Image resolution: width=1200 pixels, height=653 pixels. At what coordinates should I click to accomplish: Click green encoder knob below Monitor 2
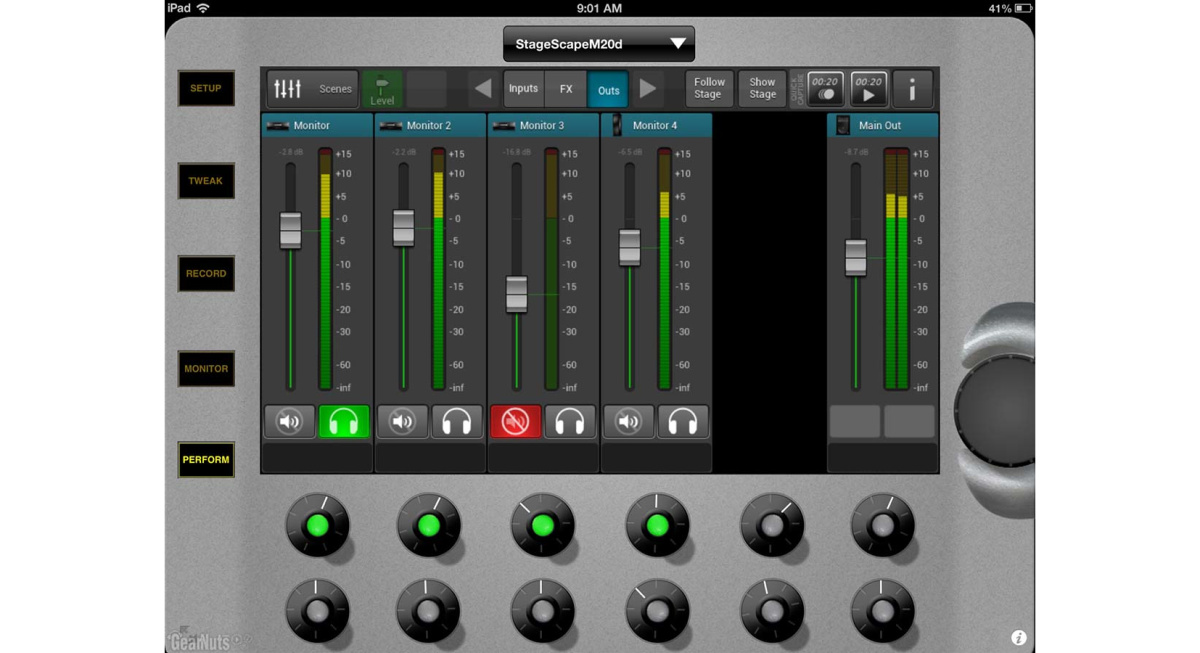pyautogui.click(x=429, y=525)
